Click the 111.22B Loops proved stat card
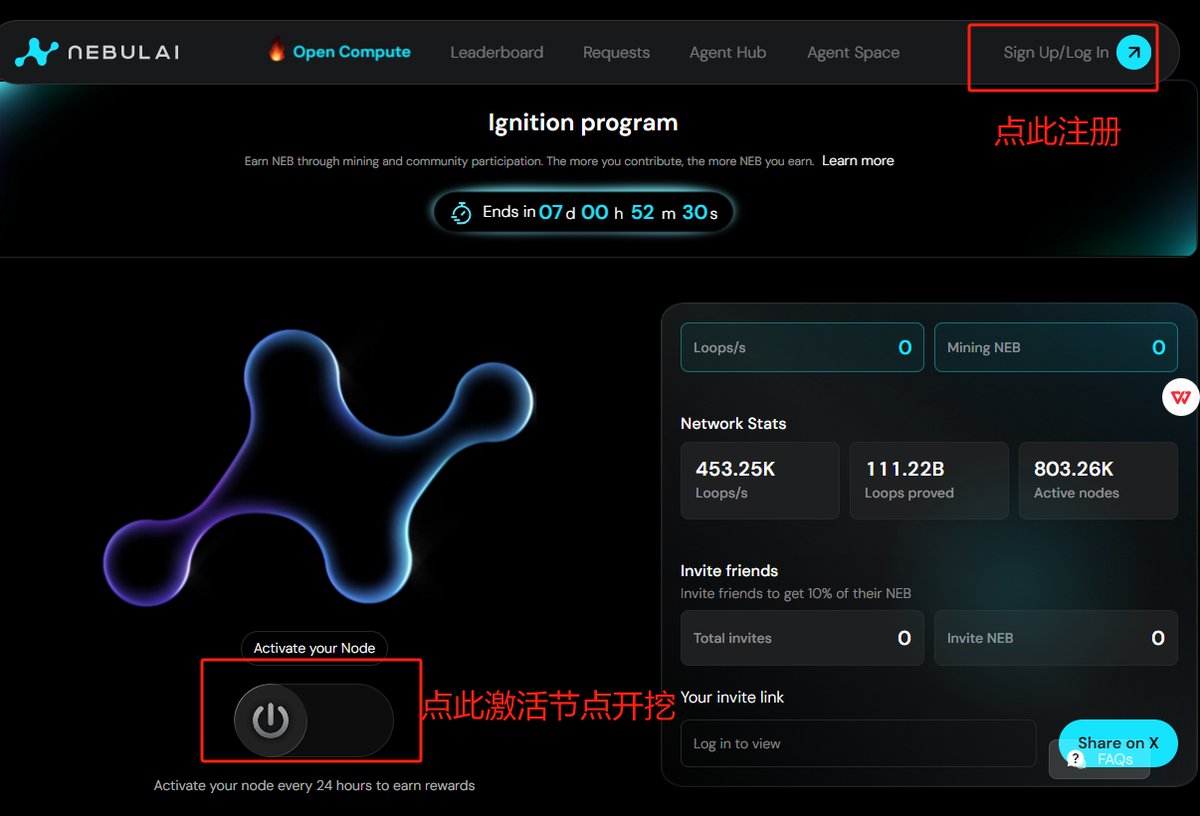 [x=929, y=480]
